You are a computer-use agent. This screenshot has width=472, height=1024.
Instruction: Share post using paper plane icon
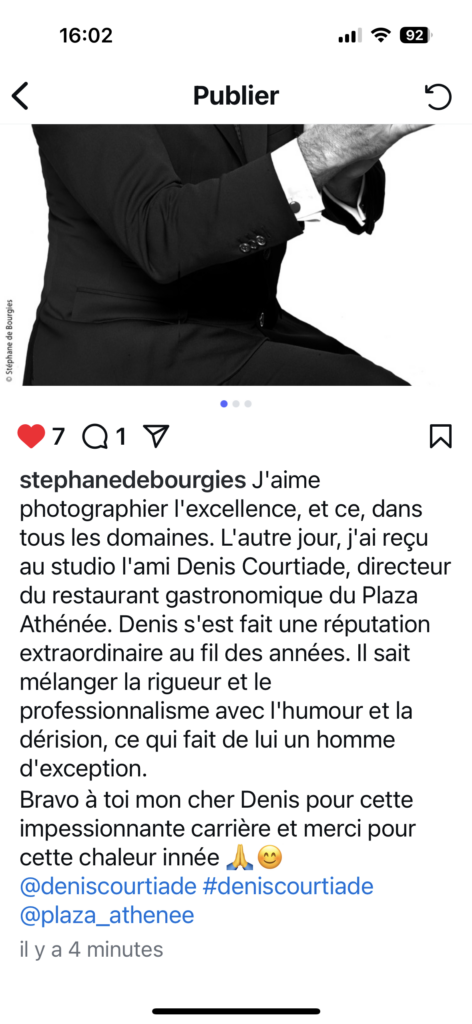pos(156,436)
